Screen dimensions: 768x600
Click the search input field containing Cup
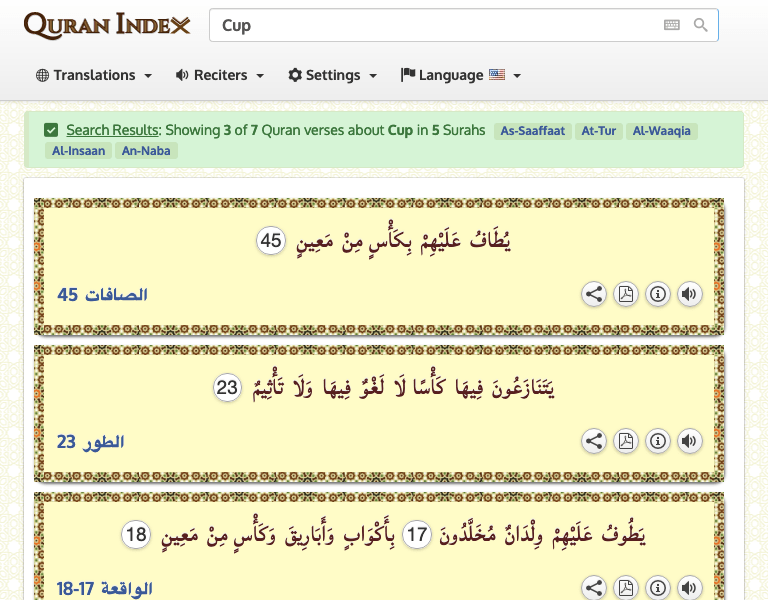point(430,25)
